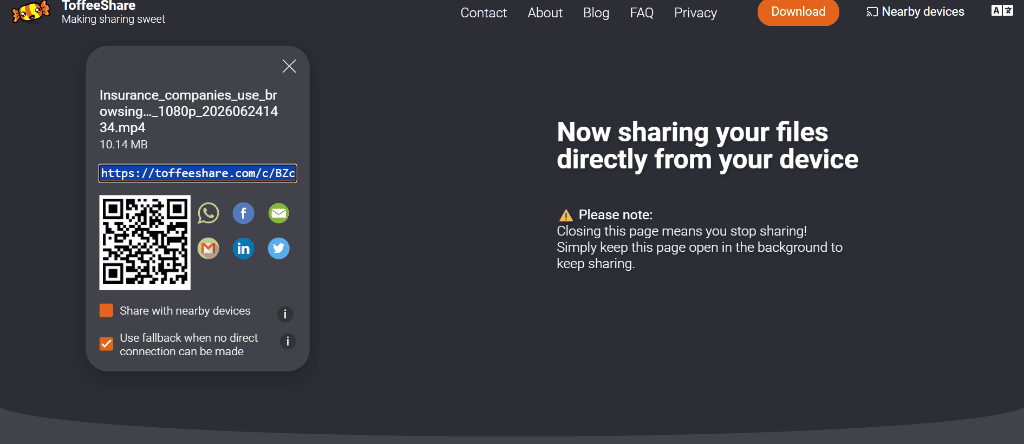Go to the Blog page
The height and width of the screenshot is (444, 1024).
pos(596,12)
